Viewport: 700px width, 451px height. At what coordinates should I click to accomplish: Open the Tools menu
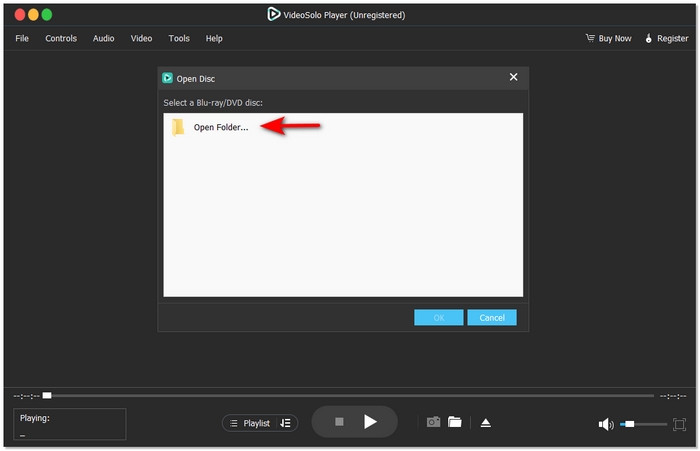pos(179,38)
